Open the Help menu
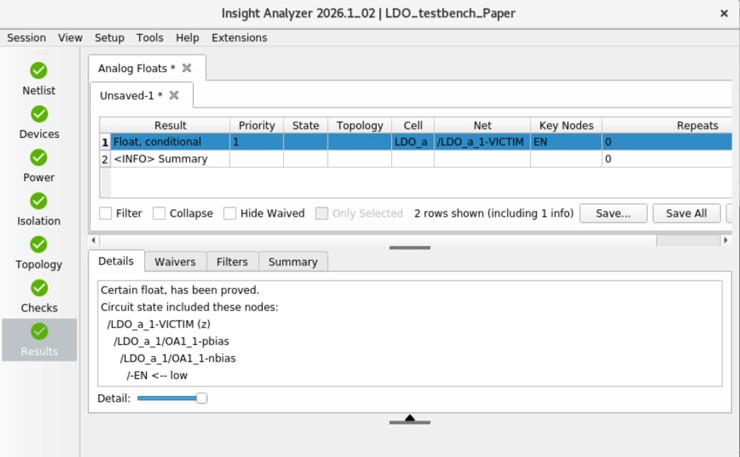This screenshot has width=740, height=457. pos(187,38)
